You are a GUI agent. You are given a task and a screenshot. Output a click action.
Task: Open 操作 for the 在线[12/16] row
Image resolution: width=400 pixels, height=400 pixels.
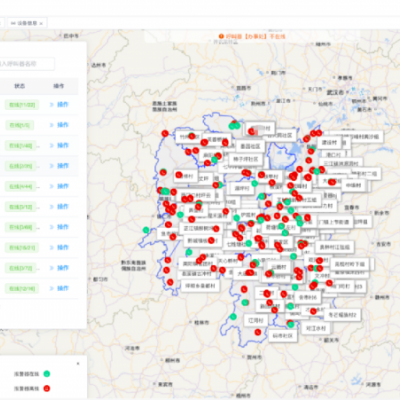pos(59,288)
